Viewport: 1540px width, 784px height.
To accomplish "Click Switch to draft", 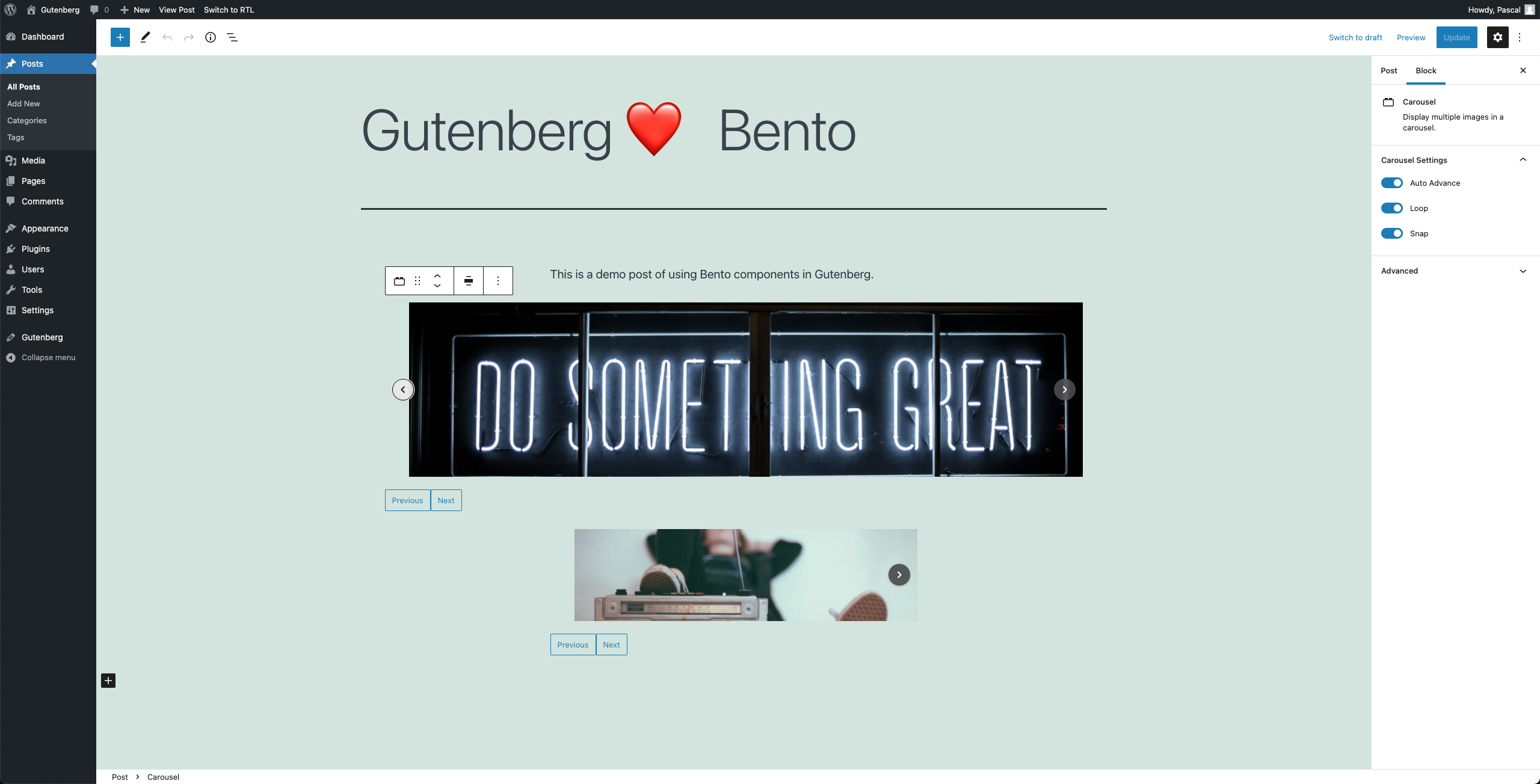I will click(x=1355, y=37).
